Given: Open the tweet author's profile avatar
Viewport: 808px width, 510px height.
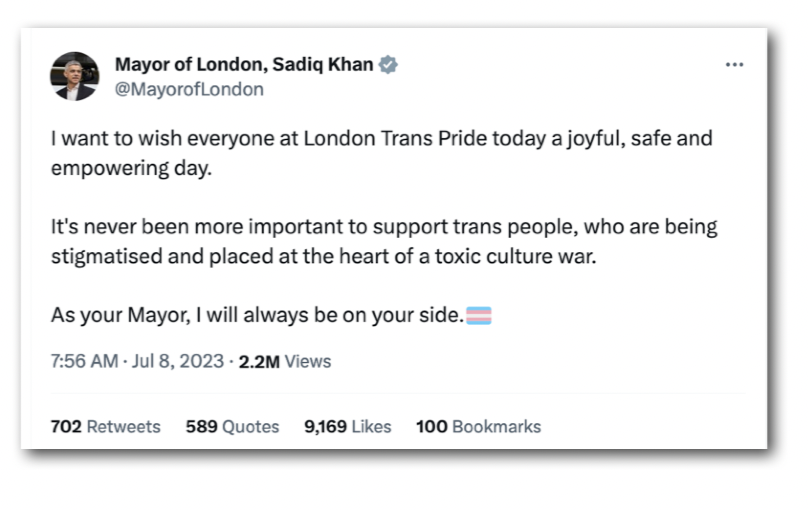Looking at the screenshot, I should click(75, 76).
